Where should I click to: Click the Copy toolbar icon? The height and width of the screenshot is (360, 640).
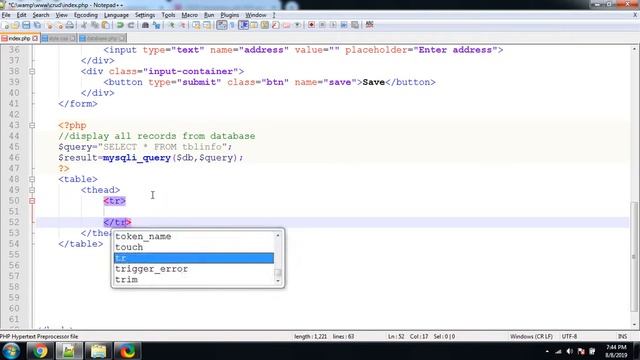[95, 25]
